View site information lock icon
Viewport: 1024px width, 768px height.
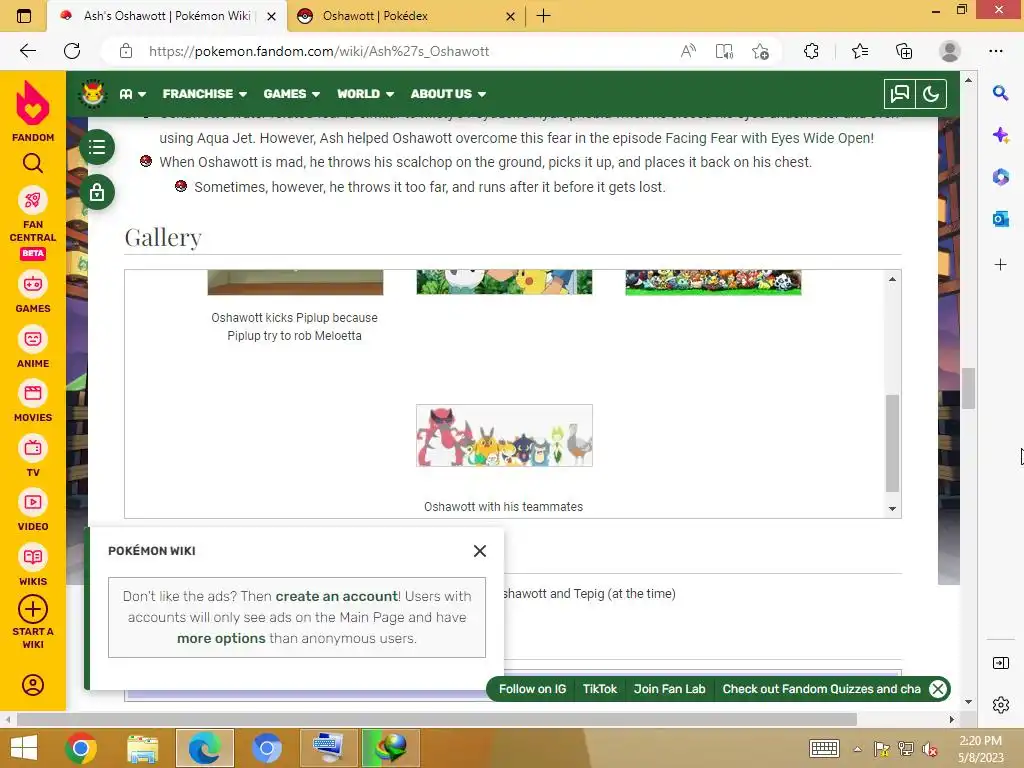[x=126, y=51]
